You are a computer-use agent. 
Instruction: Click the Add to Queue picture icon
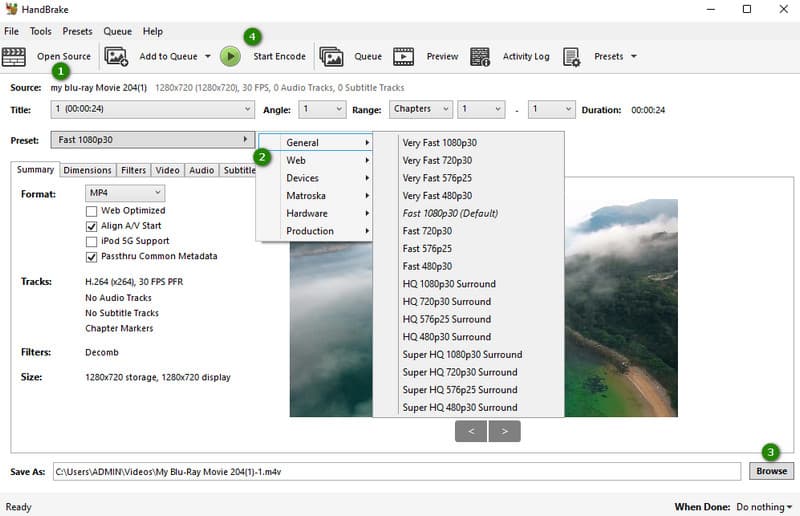click(x=116, y=57)
